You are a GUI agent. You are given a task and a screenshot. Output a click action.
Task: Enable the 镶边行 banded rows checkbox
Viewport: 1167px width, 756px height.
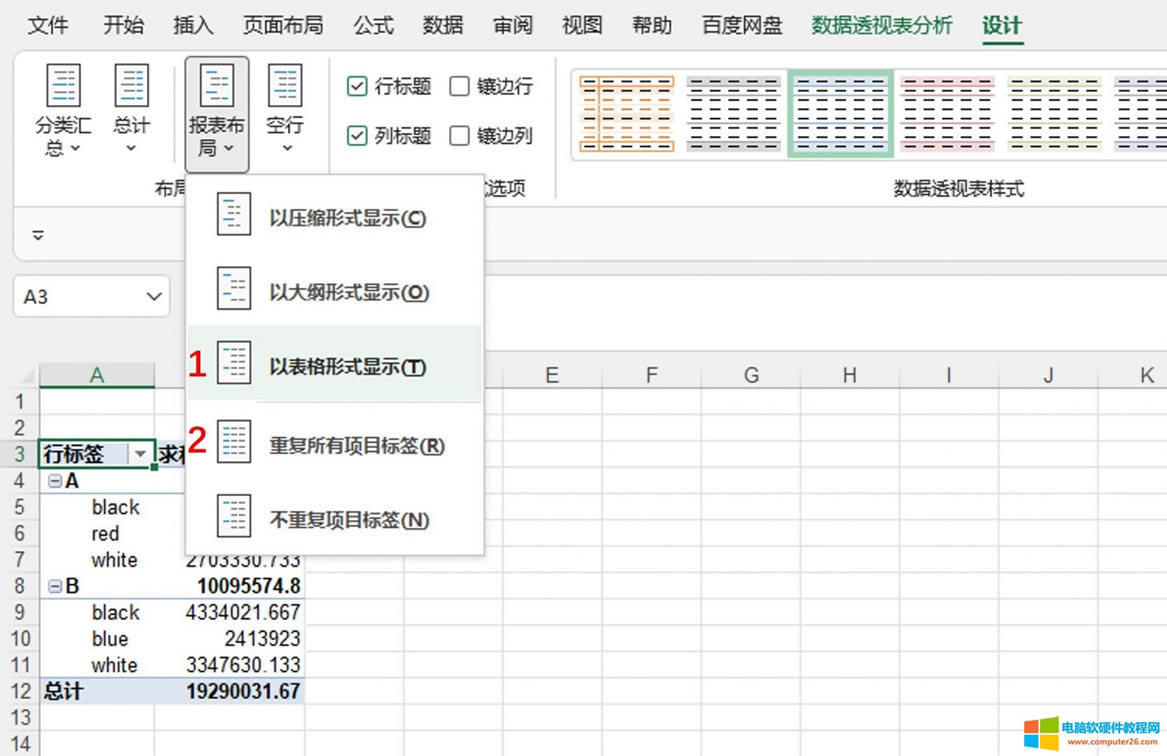coord(460,87)
